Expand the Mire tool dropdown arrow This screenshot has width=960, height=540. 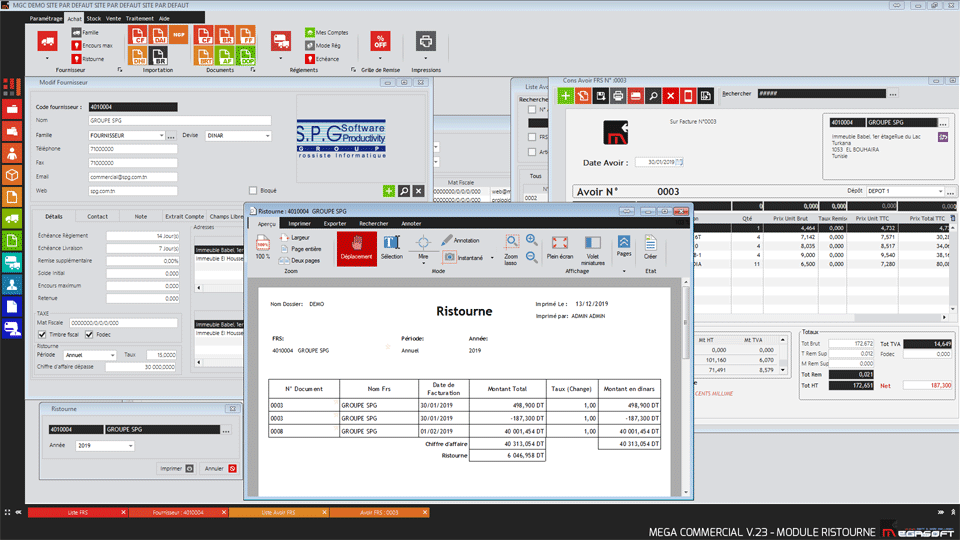[423, 264]
